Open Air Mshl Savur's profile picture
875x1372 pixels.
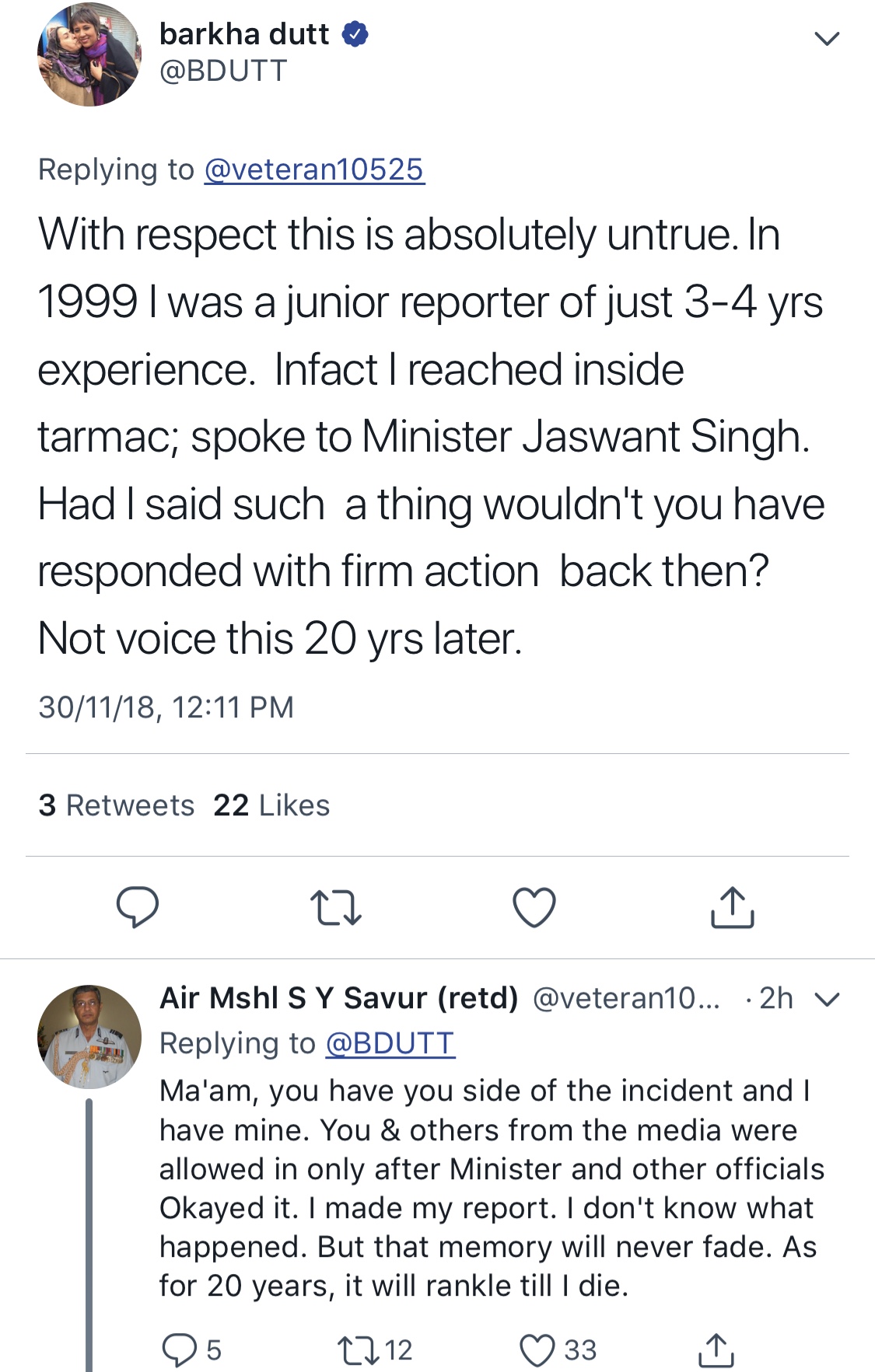(x=89, y=1036)
